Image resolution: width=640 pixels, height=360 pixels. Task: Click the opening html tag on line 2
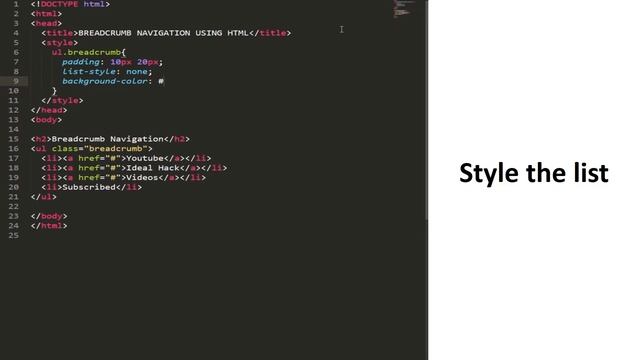click(46, 13)
